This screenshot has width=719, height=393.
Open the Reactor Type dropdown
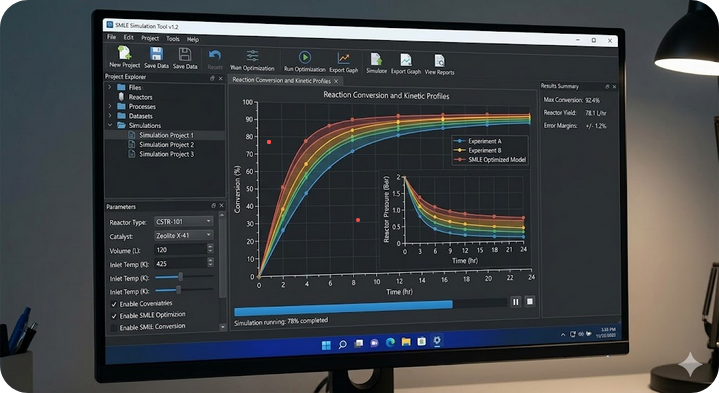[184, 221]
